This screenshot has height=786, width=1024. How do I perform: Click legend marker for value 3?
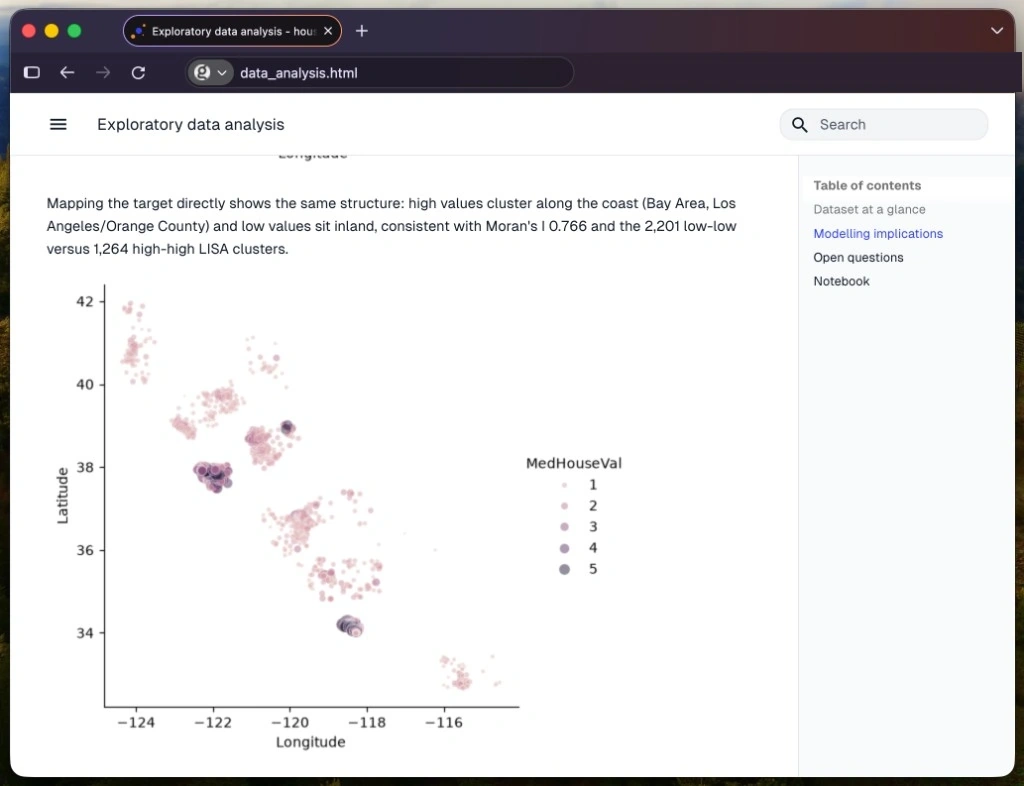coord(564,527)
